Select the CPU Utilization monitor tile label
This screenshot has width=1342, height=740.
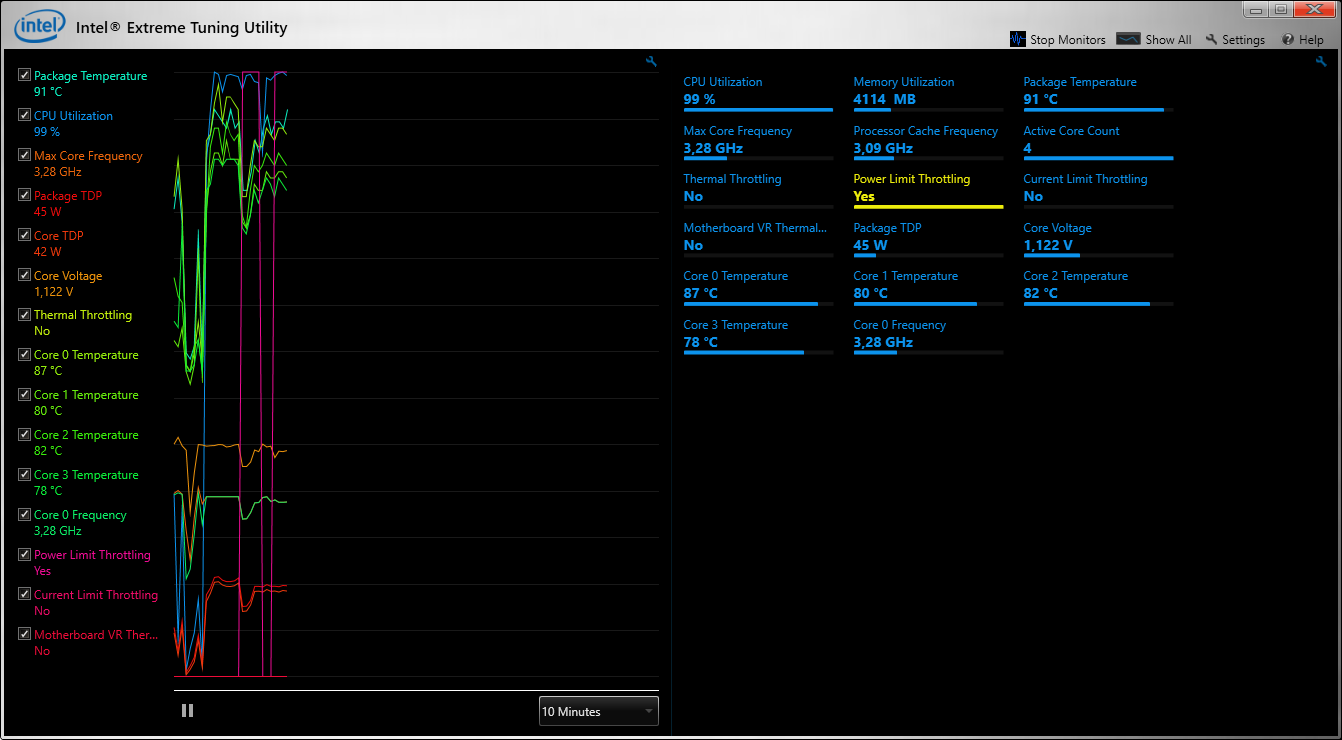pos(722,82)
